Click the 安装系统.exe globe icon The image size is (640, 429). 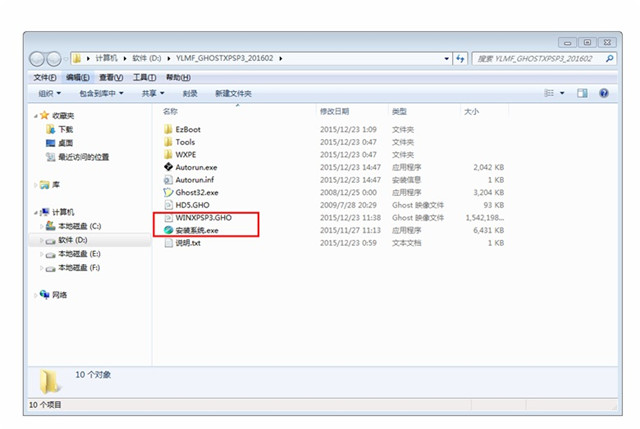tap(167, 230)
